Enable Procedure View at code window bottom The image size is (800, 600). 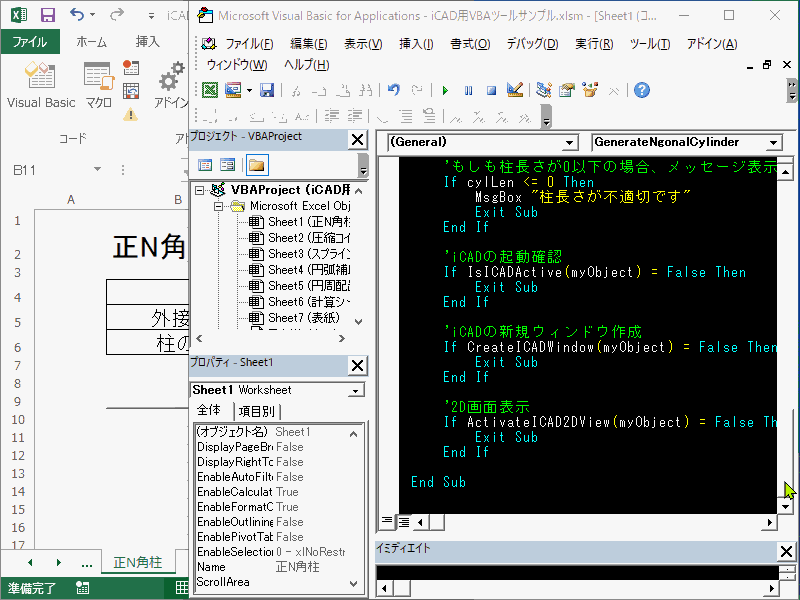pyautogui.click(x=386, y=521)
